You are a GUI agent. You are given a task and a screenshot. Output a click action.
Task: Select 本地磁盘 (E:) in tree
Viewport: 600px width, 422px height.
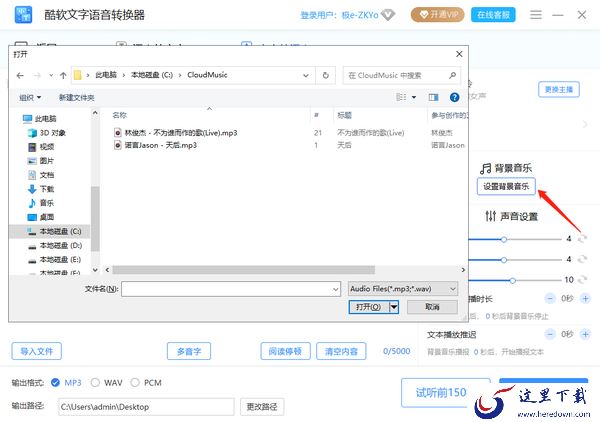(55, 259)
